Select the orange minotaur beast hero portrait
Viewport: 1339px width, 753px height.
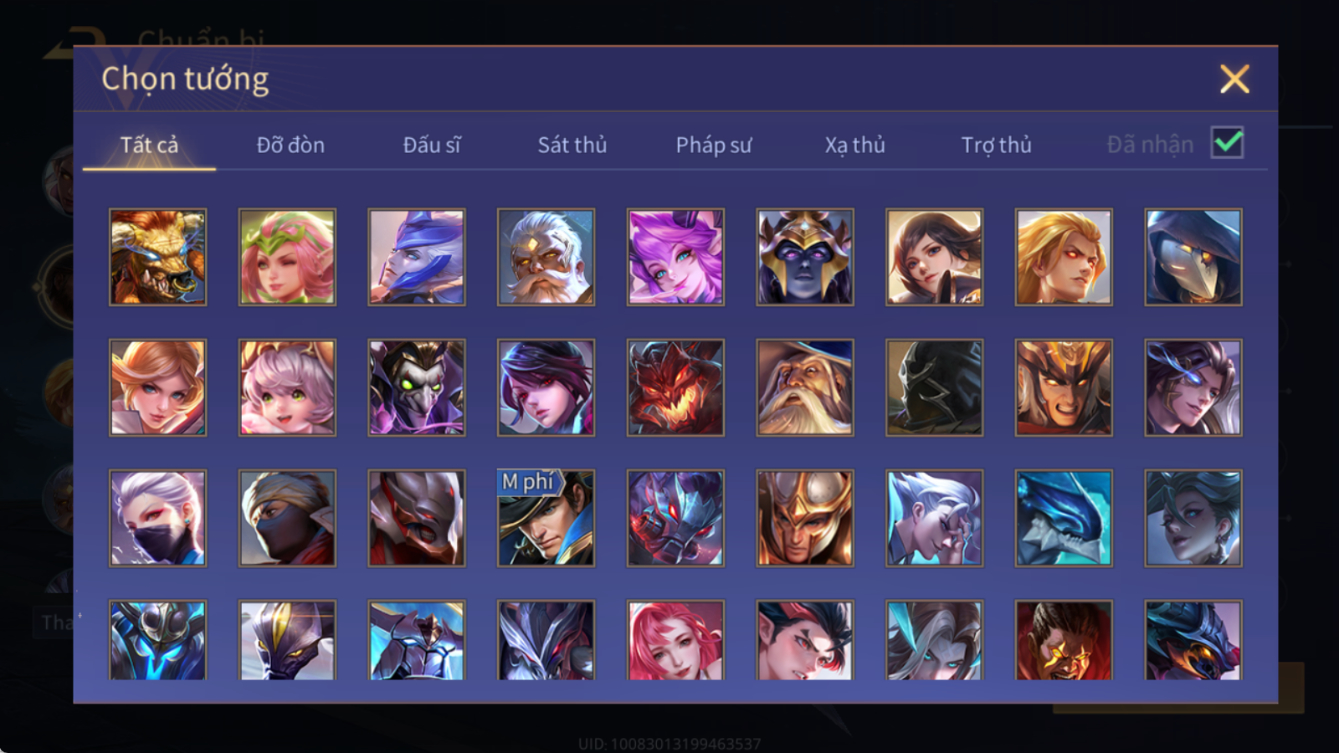click(x=158, y=257)
